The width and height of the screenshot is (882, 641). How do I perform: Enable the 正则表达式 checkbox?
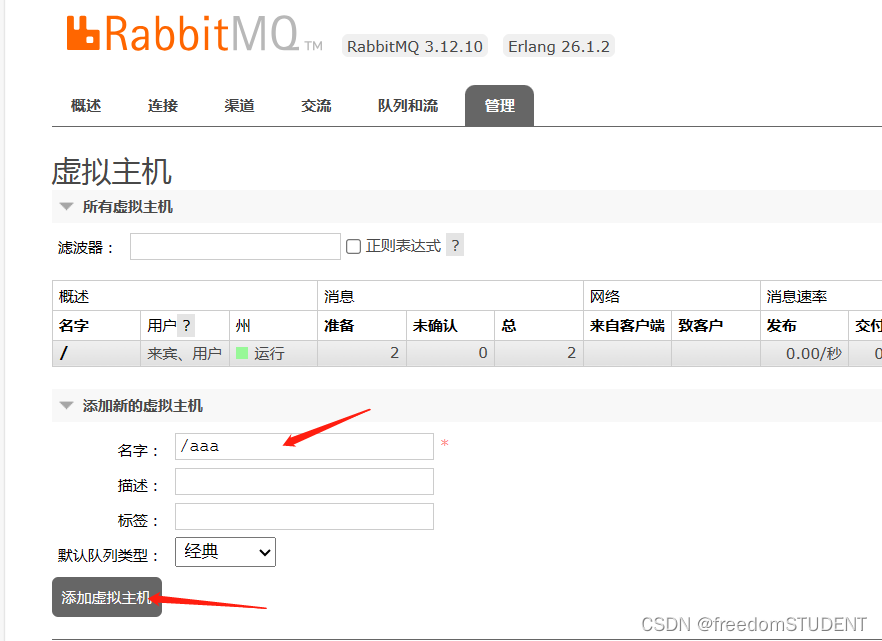(x=354, y=245)
